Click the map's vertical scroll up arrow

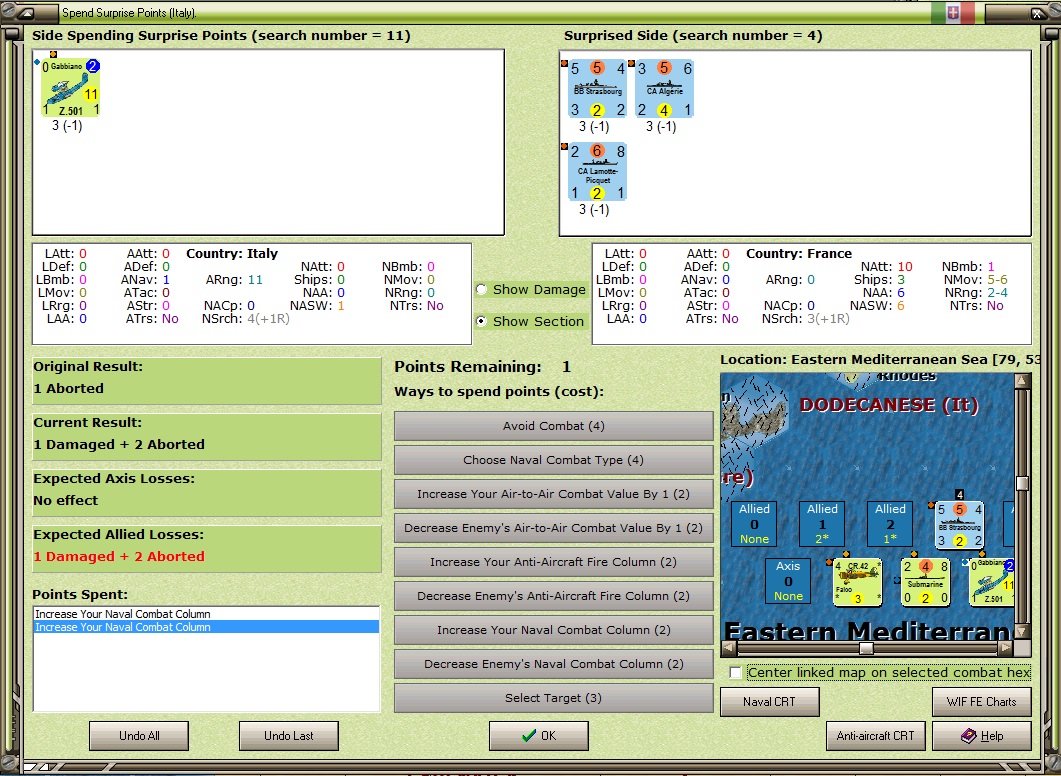tap(1022, 380)
